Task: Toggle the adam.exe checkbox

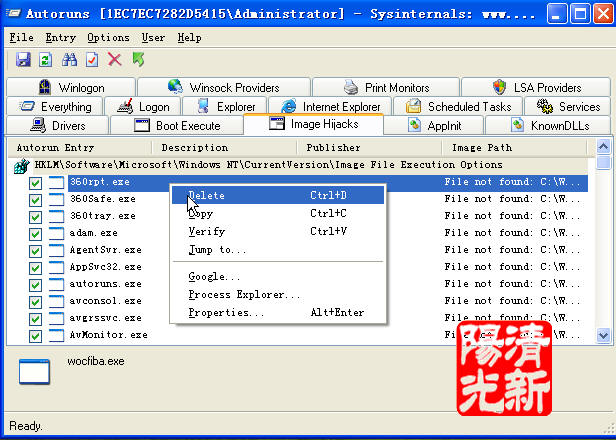Action: (35, 234)
